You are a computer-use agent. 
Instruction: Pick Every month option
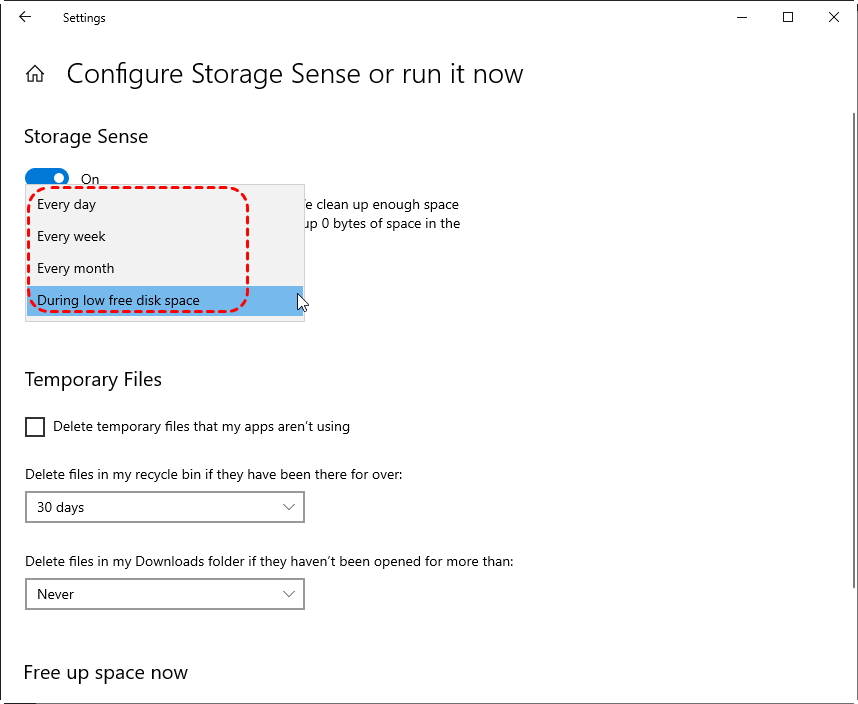(x=76, y=268)
